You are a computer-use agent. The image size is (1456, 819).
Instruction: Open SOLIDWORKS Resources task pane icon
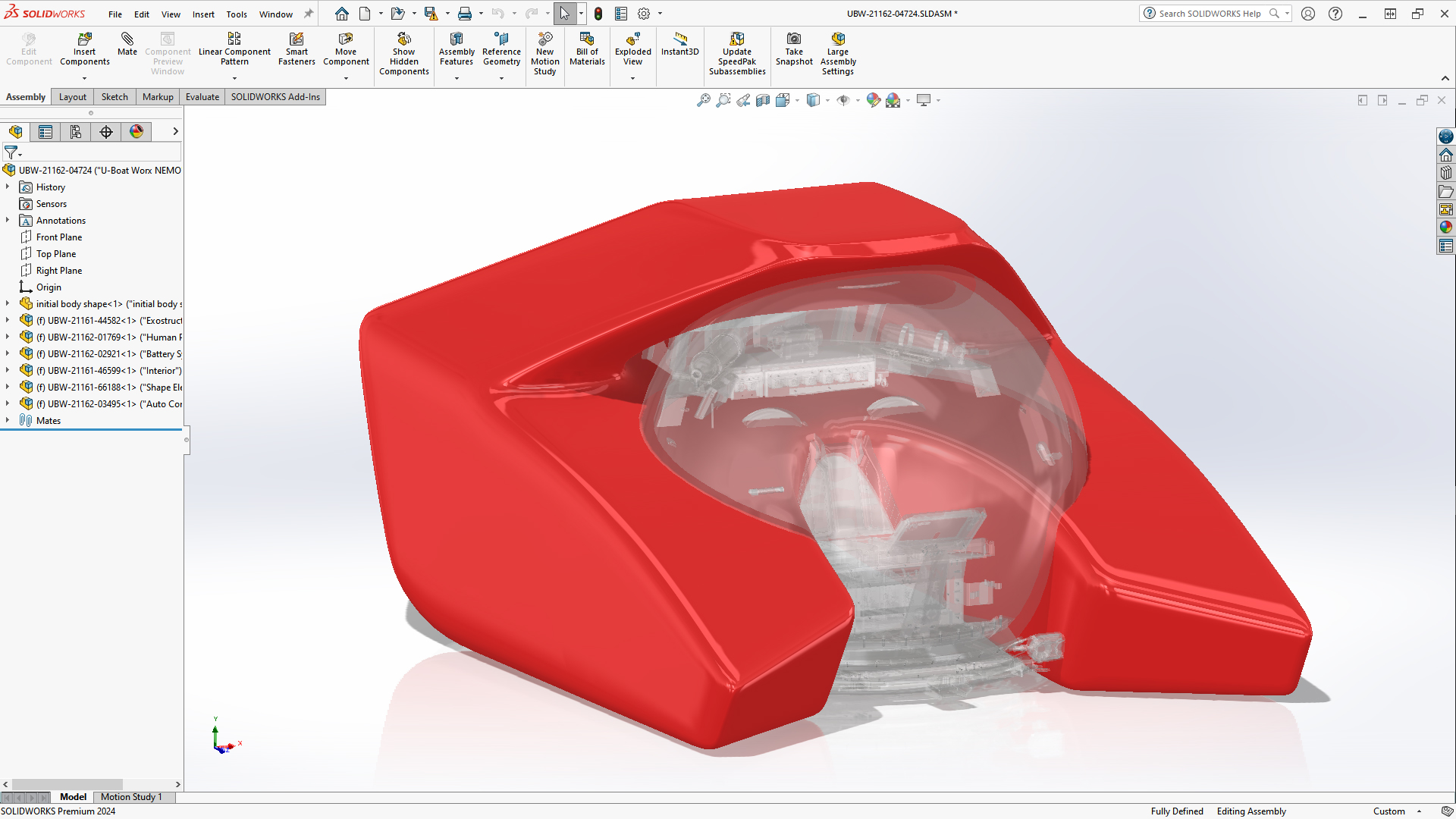[1446, 155]
